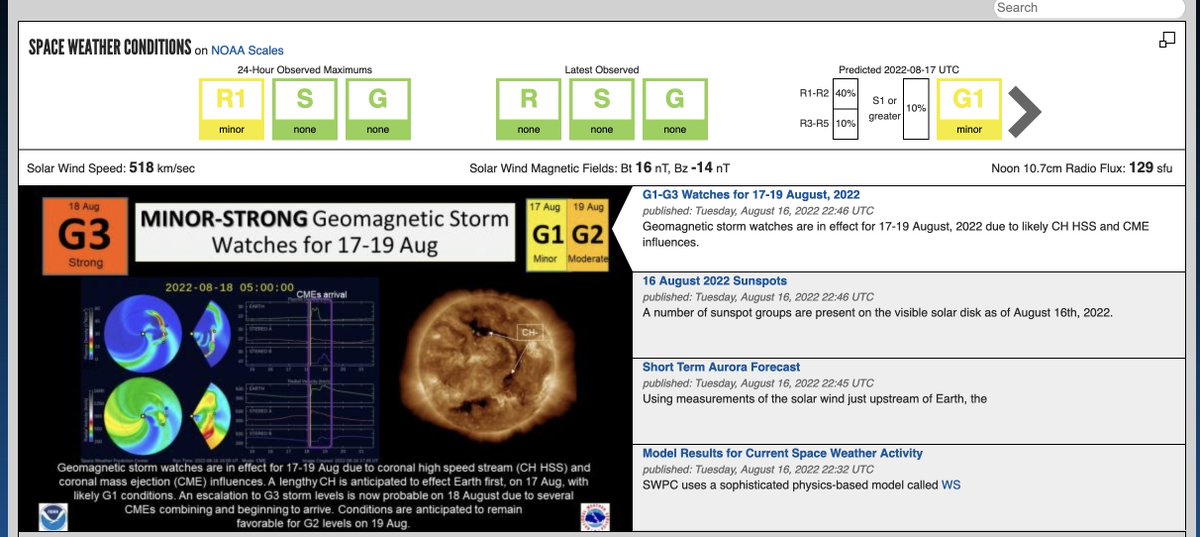Click the G none box under Latest Observed
The width and height of the screenshot is (1200, 537).
coord(675,108)
